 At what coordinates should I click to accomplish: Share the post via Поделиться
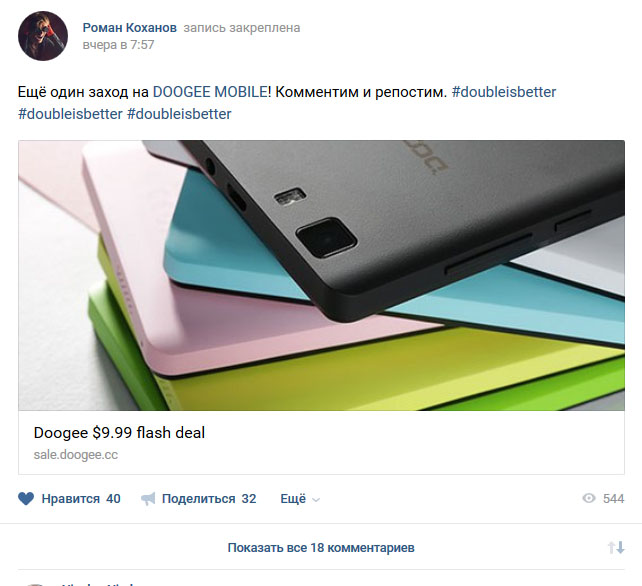[199, 499]
